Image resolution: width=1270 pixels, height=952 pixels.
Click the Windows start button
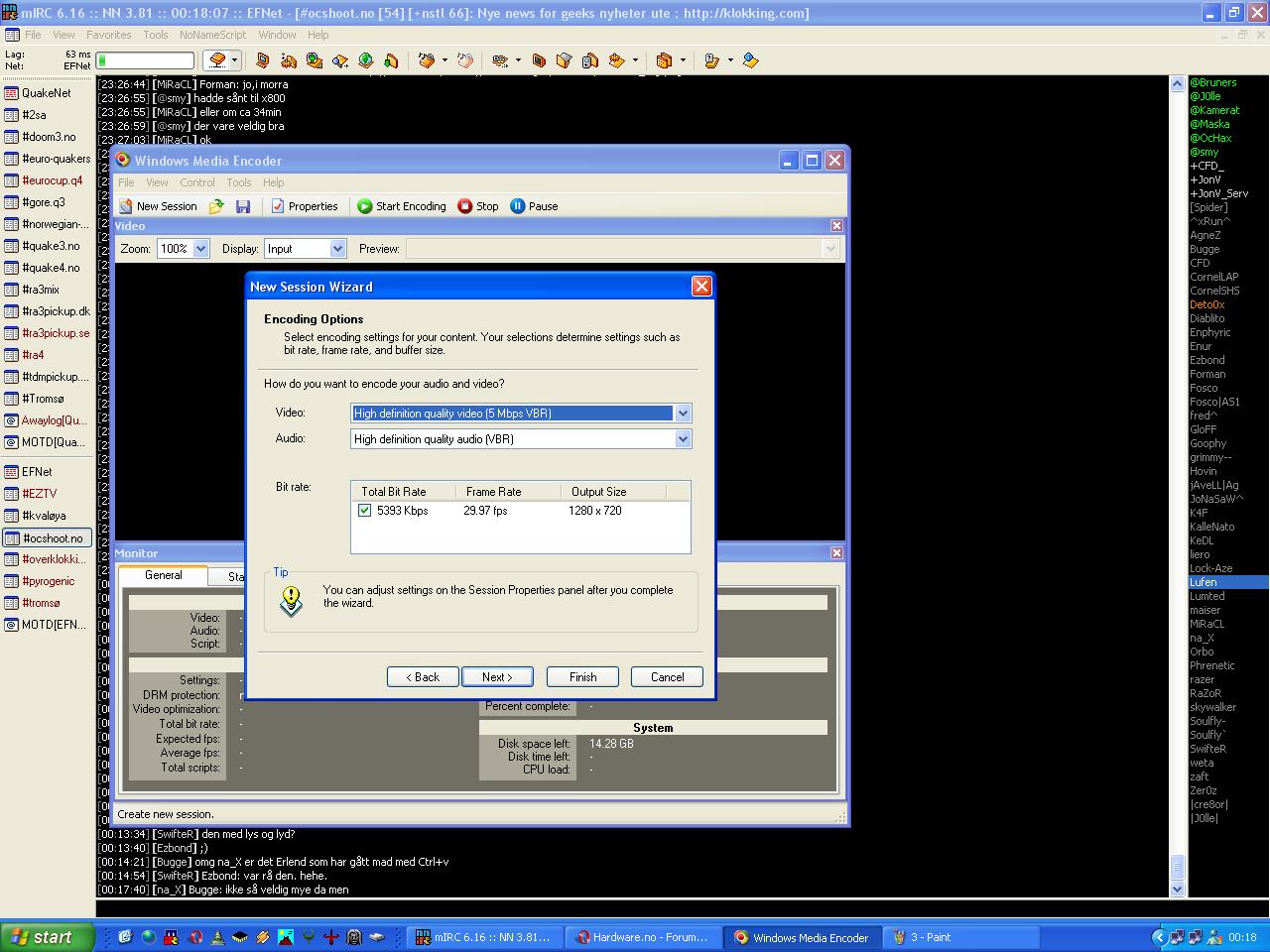coord(48,937)
